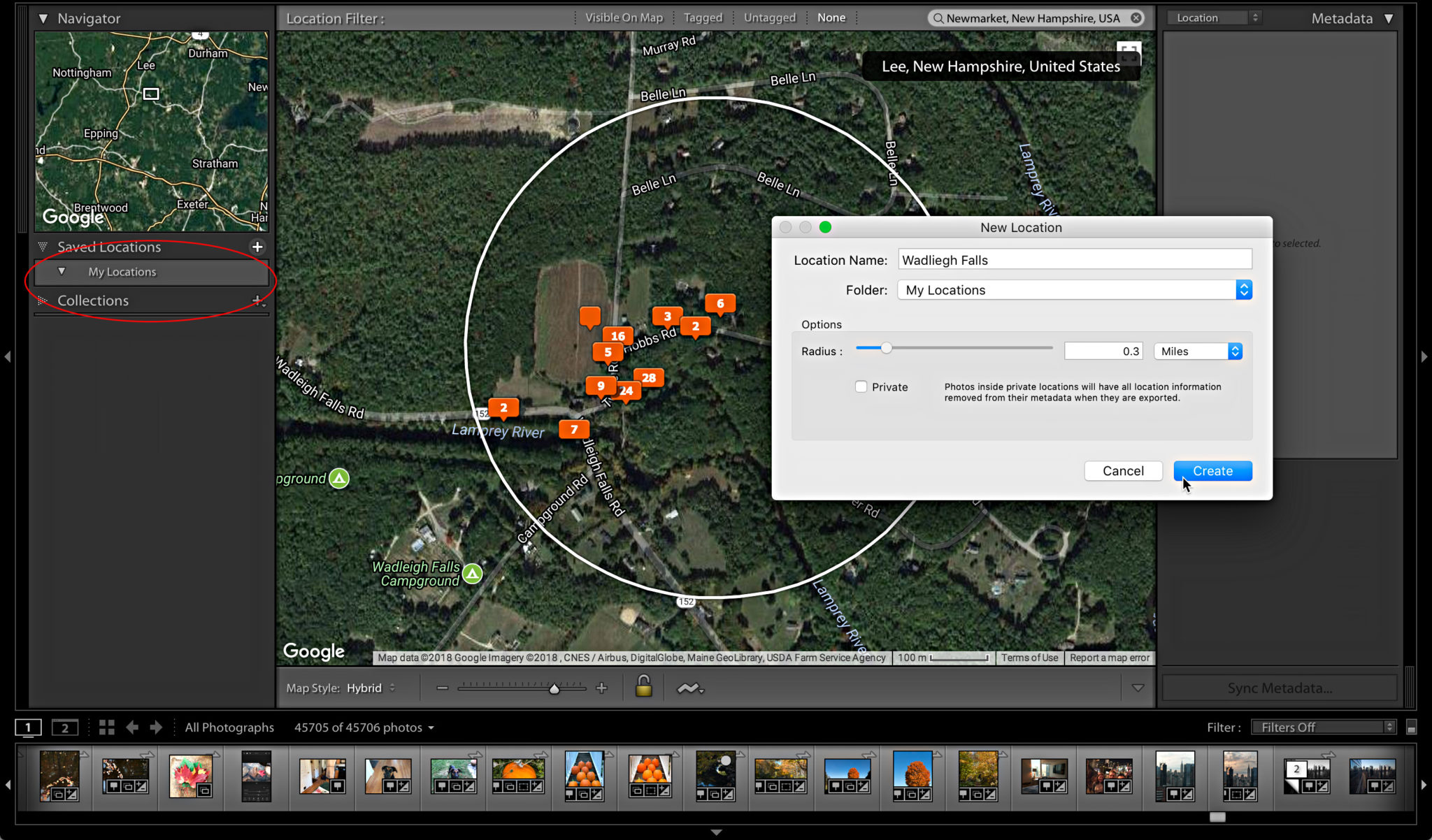1432x840 pixels.
Task: Clear the Newmarket search with the X icon
Action: [x=1136, y=18]
